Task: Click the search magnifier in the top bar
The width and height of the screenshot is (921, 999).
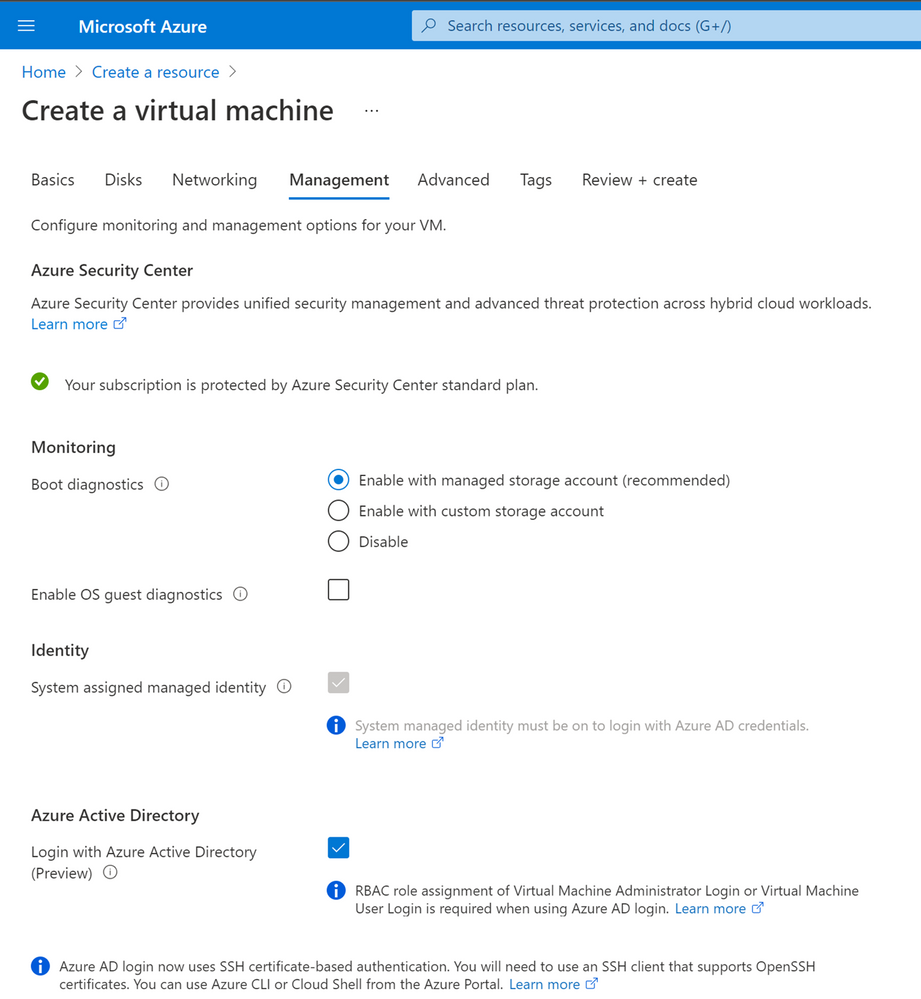Action: point(429,25)
